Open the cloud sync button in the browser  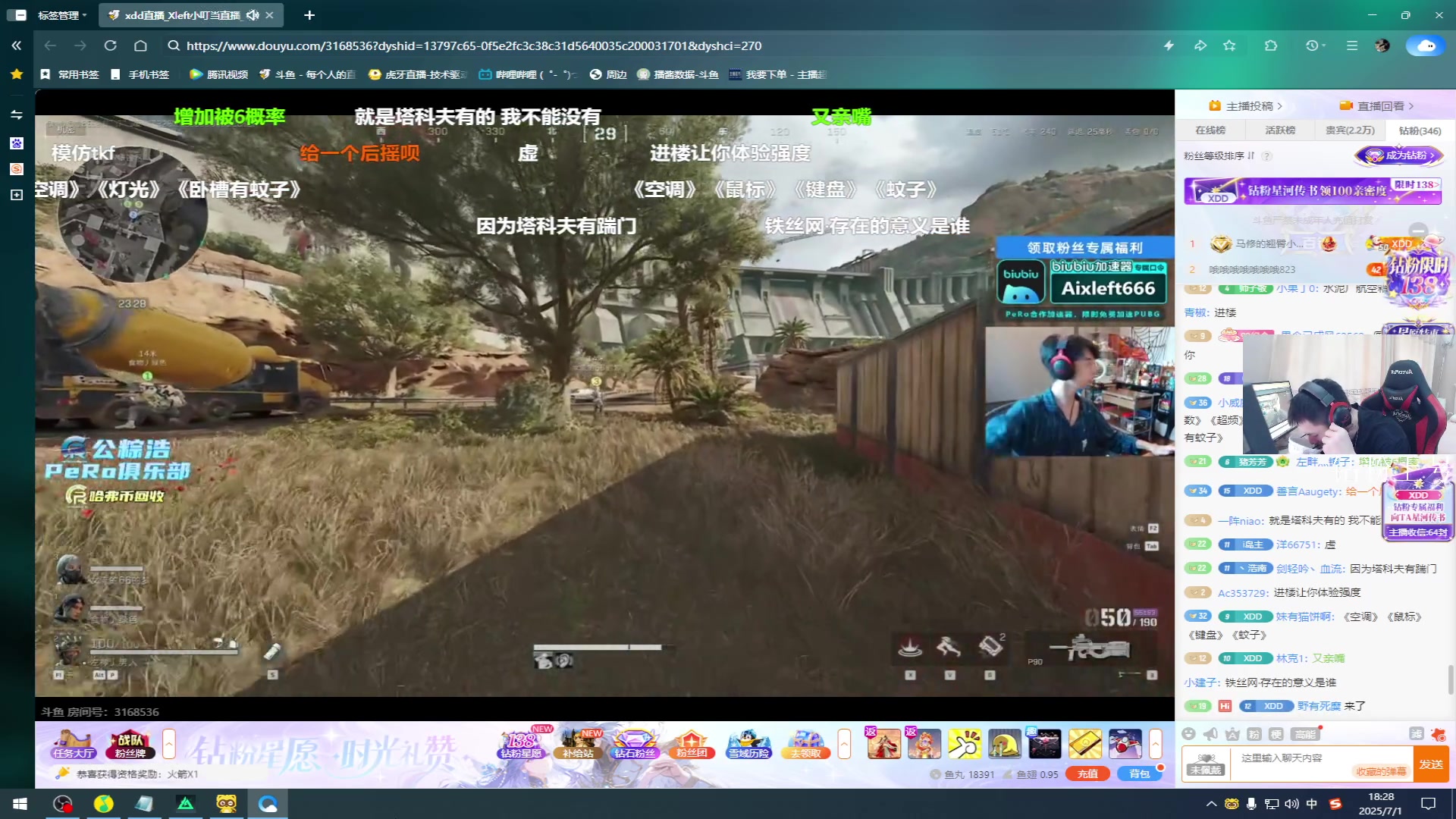click(1426, 45)
